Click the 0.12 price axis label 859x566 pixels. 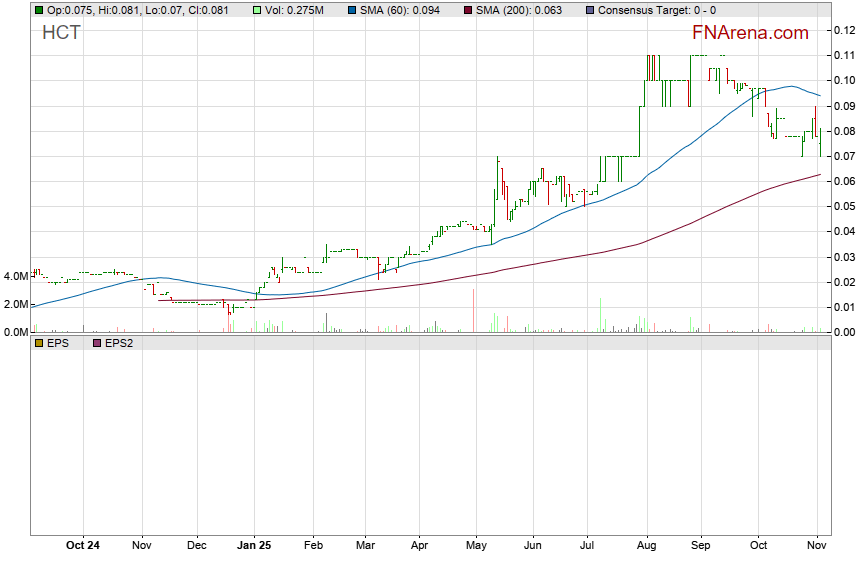(843, 30)
